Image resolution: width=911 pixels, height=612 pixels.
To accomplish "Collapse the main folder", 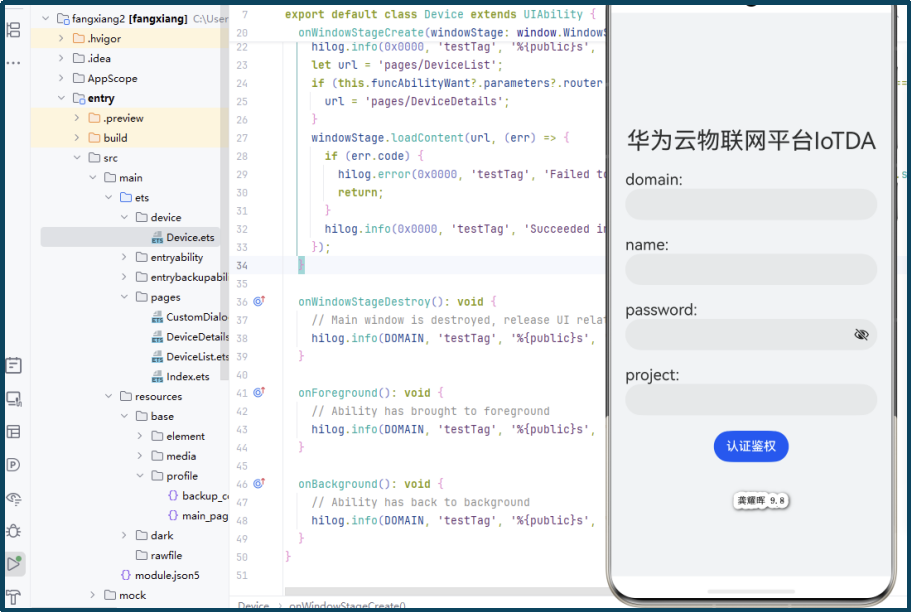I will click(x=92, y=177).
